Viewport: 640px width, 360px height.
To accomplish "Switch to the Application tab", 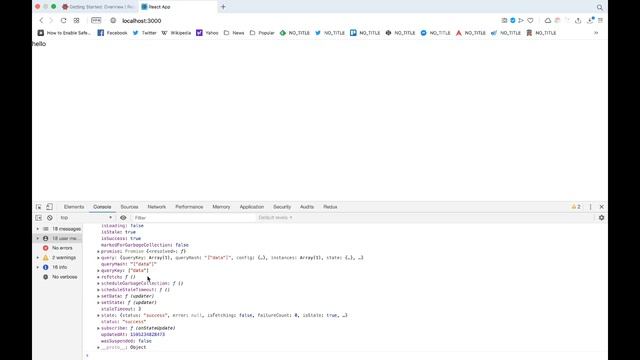I will (252, 207).
